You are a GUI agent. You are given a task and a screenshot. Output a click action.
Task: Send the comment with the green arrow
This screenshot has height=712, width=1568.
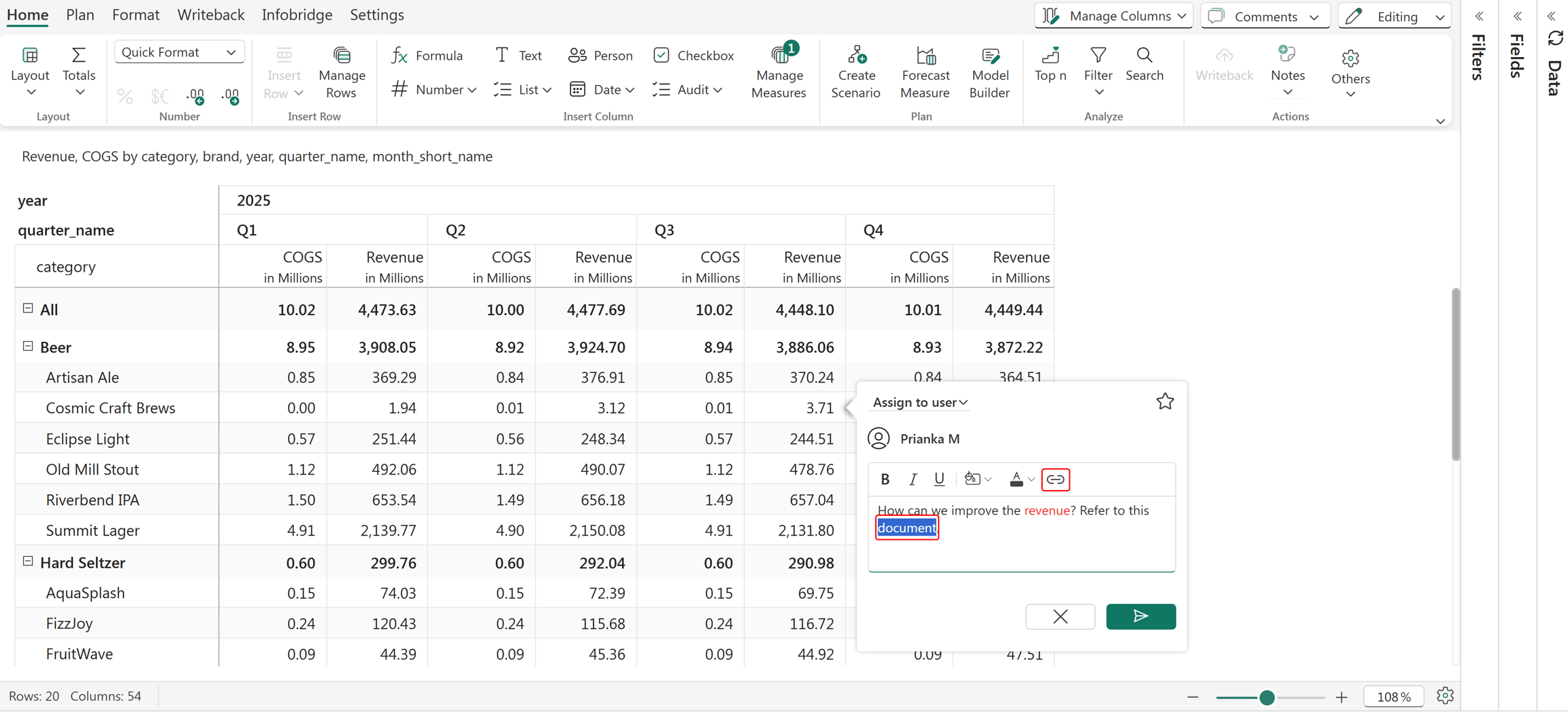1141,617
